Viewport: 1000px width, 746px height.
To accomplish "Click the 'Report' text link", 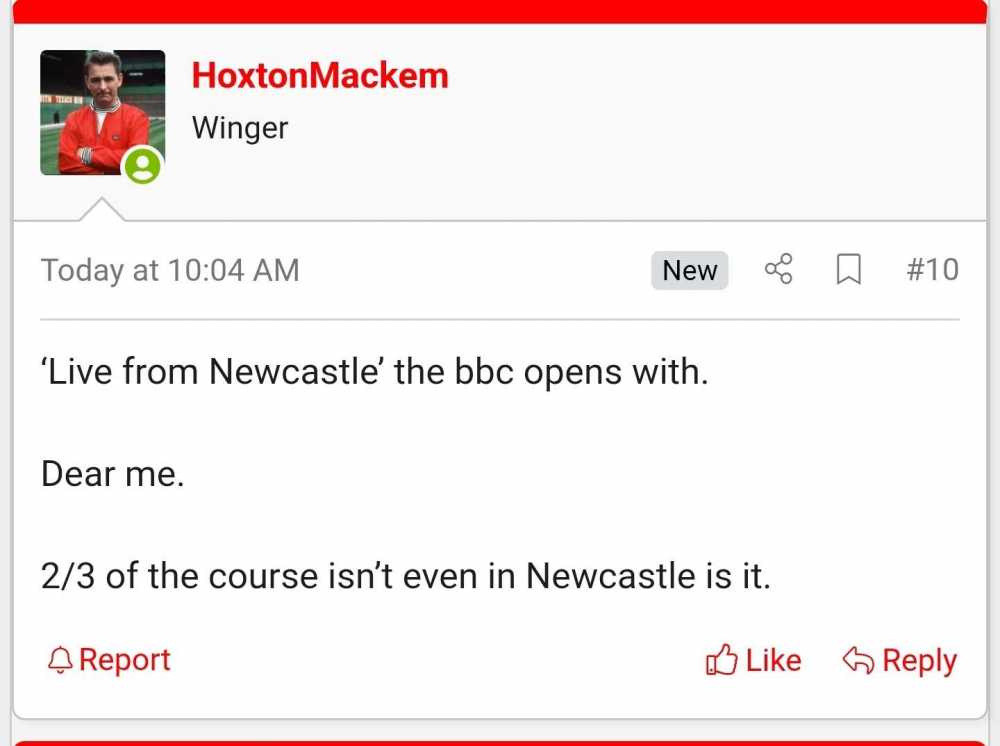I will click(125, 660).
